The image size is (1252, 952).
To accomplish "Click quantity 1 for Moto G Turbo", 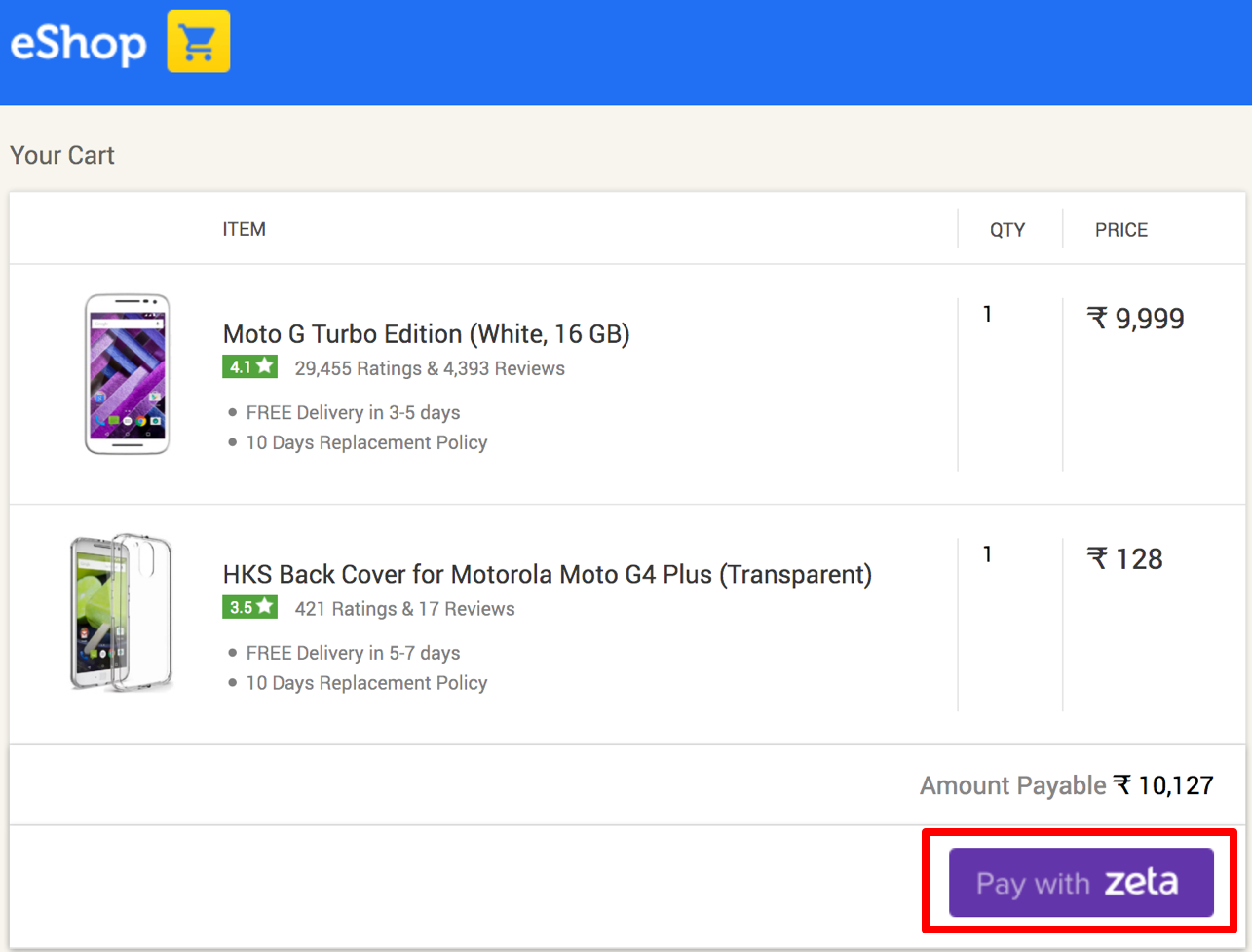I will click(987, 314).
